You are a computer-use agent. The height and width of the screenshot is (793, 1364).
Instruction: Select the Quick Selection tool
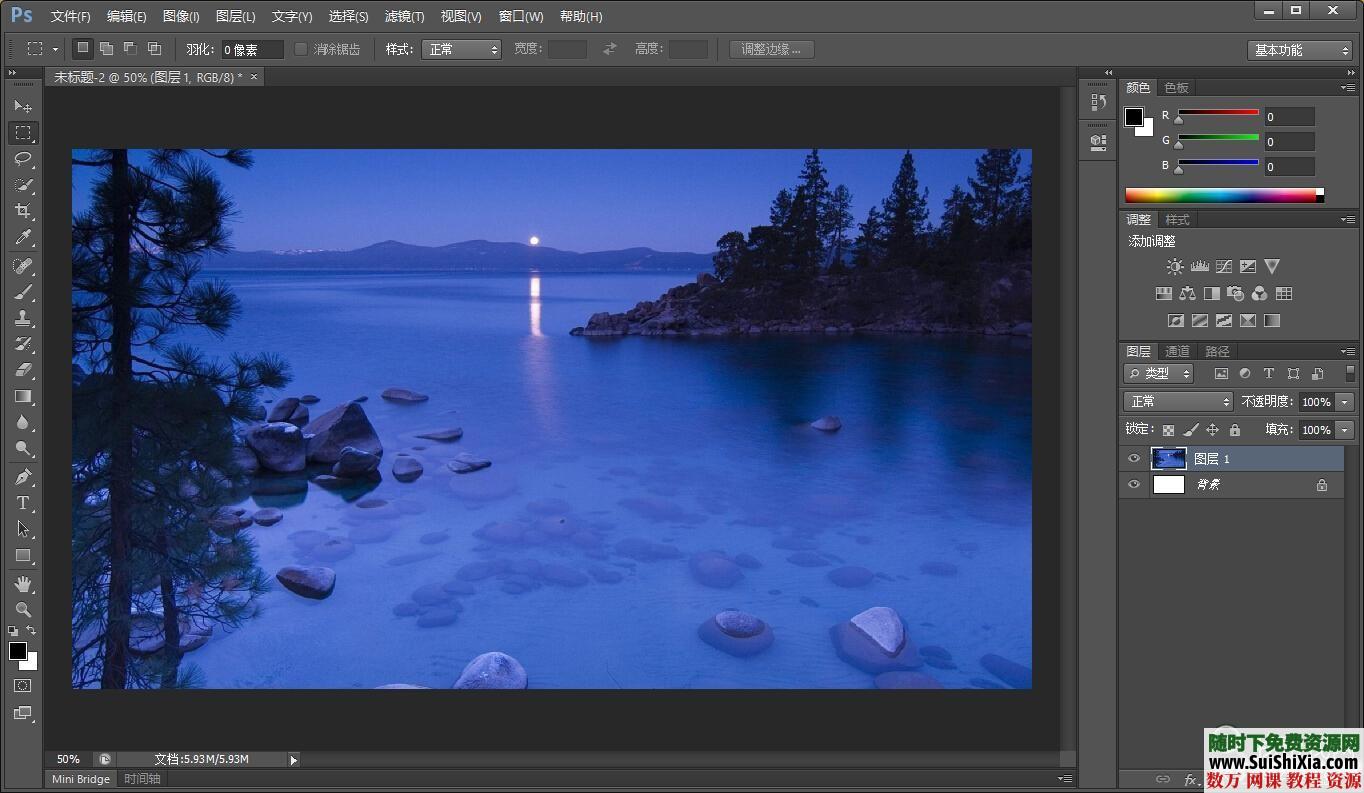tap(22, 185)
